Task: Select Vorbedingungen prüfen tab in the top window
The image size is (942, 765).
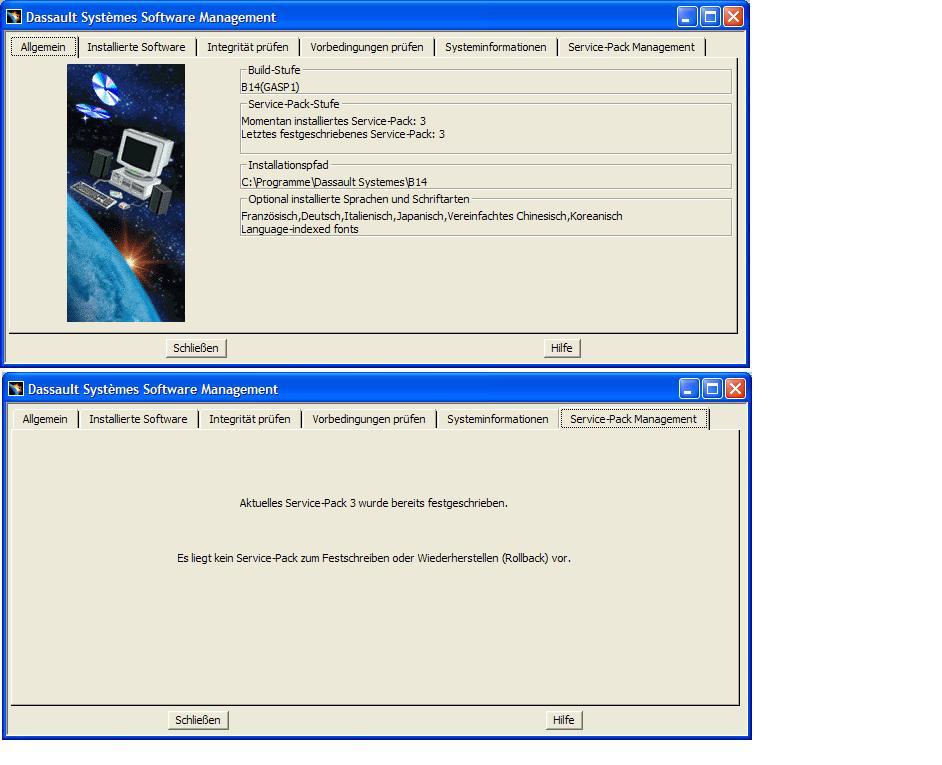Action: tap(367, 47)
